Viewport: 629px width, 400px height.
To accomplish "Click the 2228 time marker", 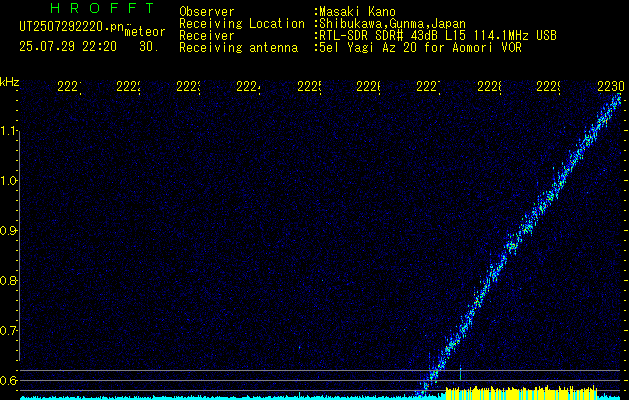I will point(489,87).
